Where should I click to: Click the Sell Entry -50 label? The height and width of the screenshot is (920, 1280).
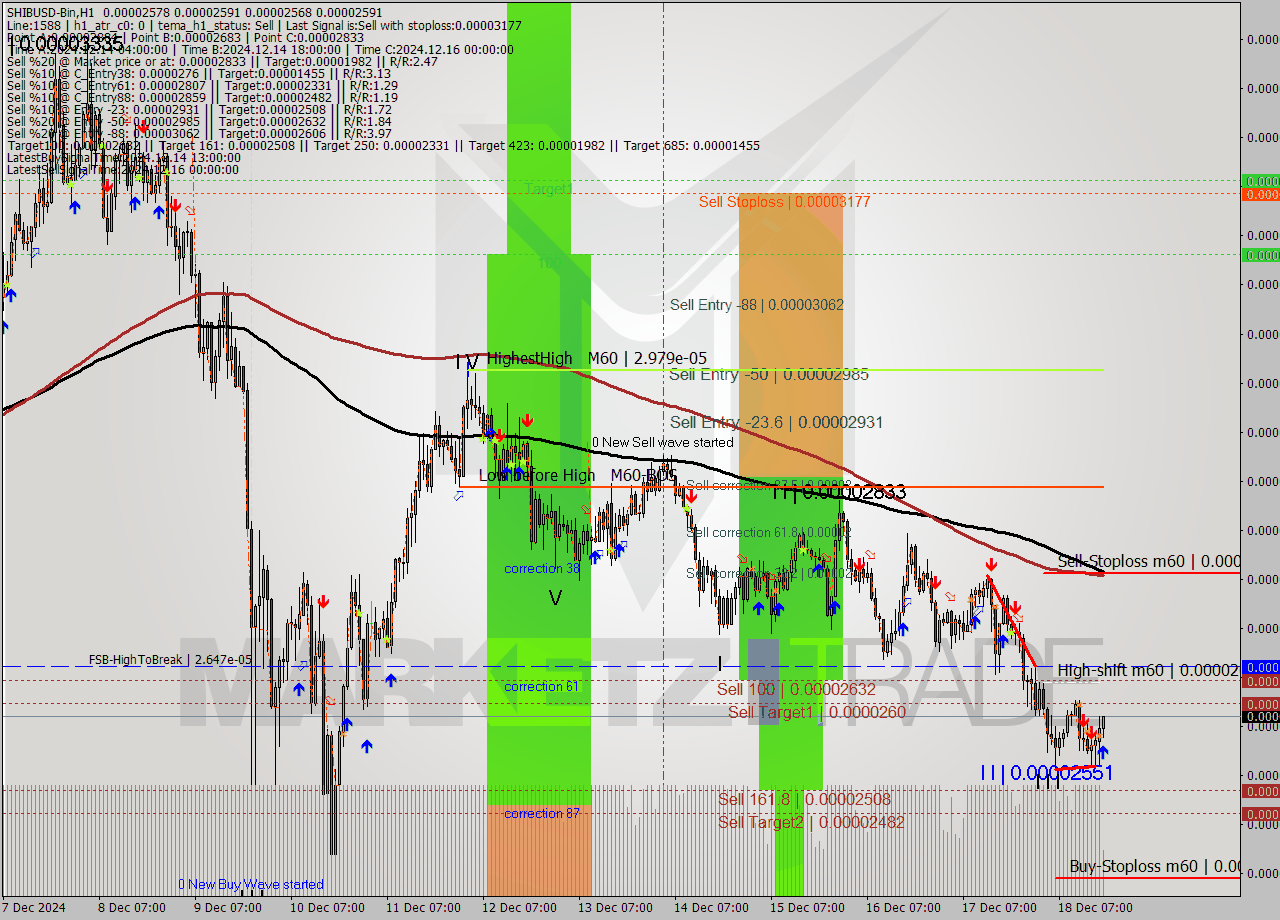(769, 374)
